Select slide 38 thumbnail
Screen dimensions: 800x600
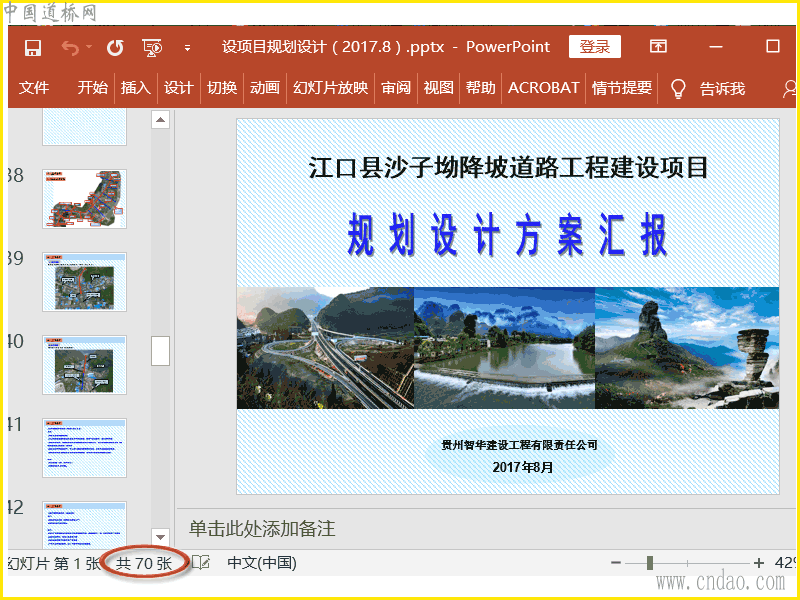(x=84, y=199)
